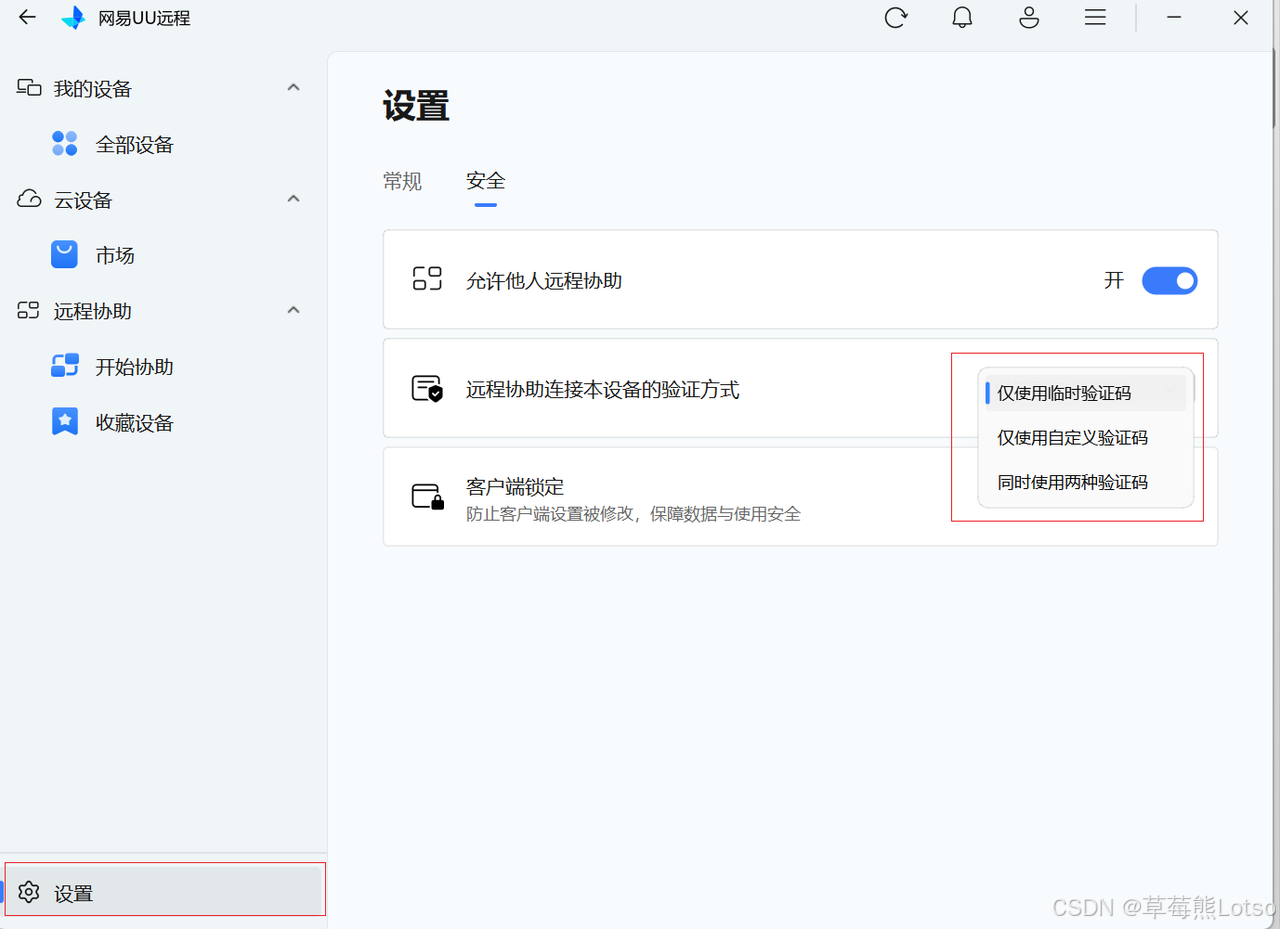Viewport: 1280px width, 929px height.
Task: Click the user account icon
Action: (1028, 17)
